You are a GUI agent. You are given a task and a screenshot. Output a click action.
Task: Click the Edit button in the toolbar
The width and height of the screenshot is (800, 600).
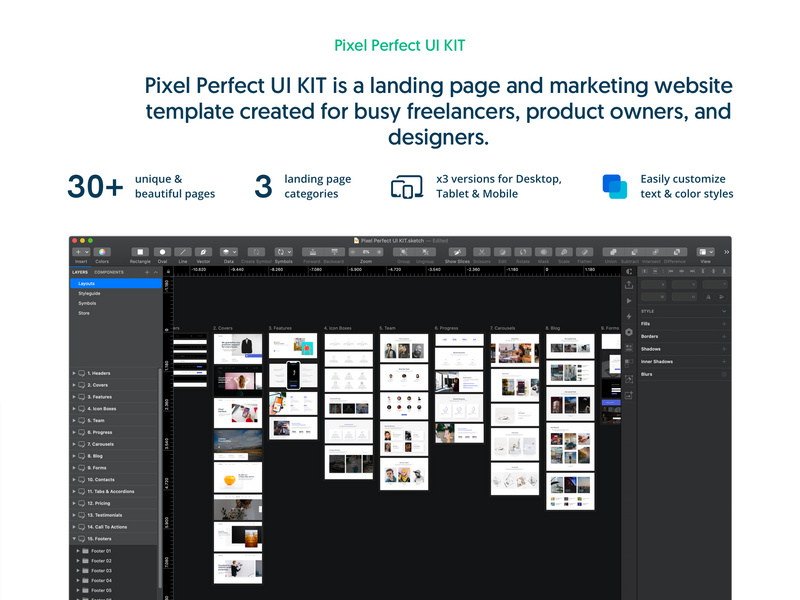tap(504, 251)
